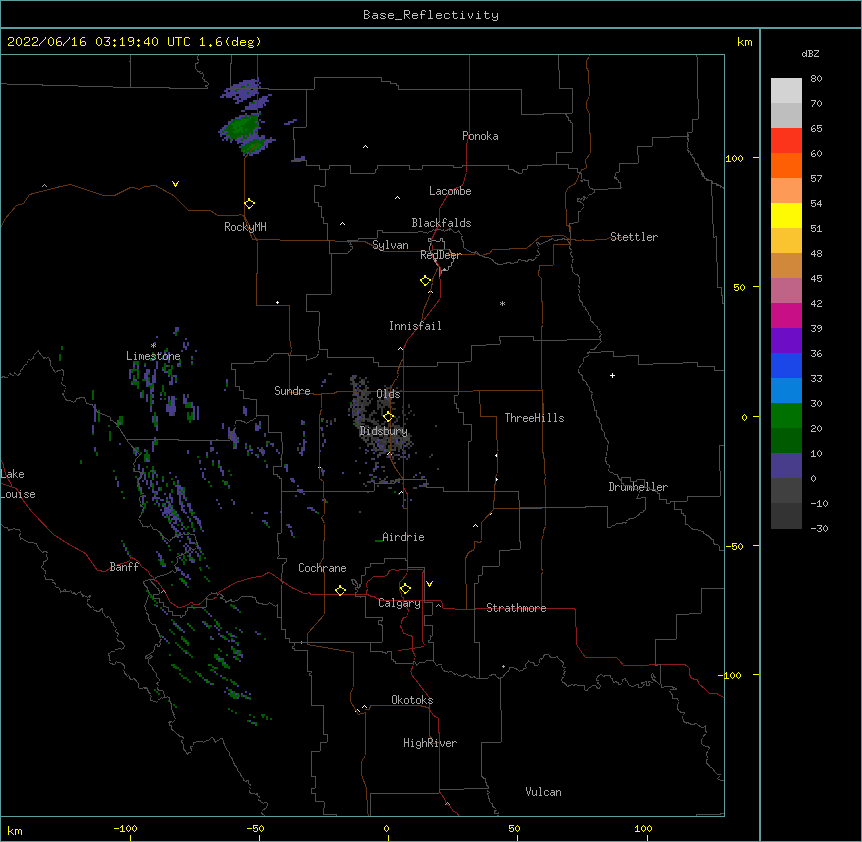Click the Okotoks label
862x842 pixels.
coord(412,700)
